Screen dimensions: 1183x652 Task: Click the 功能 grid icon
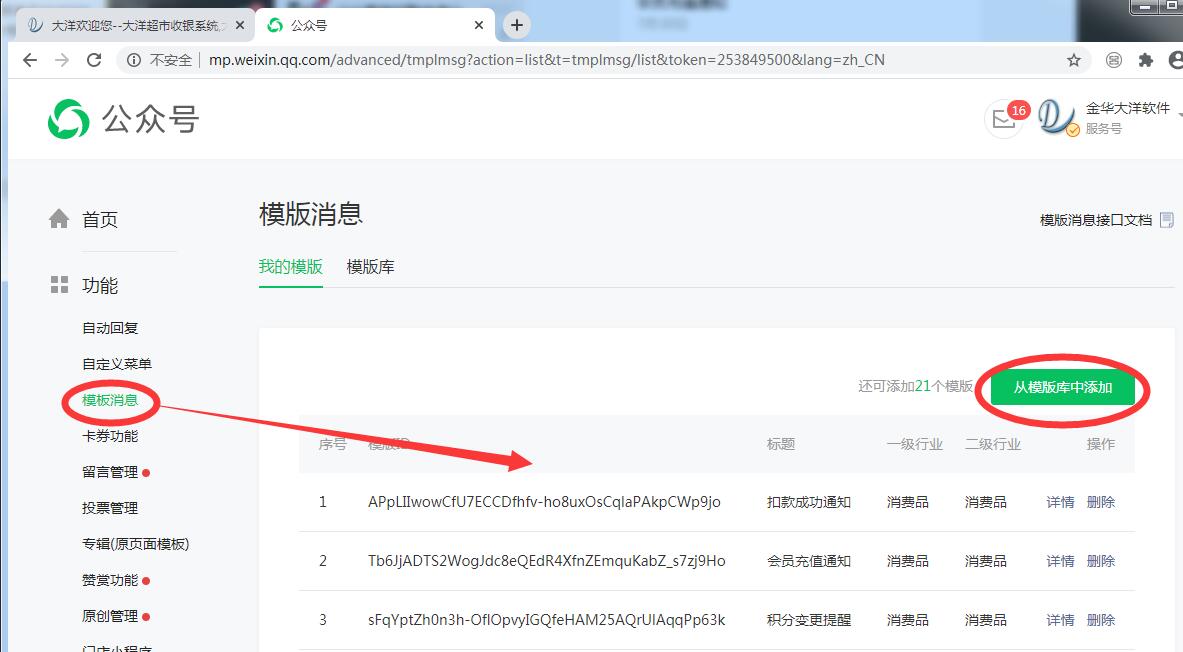tap(60, 284)
